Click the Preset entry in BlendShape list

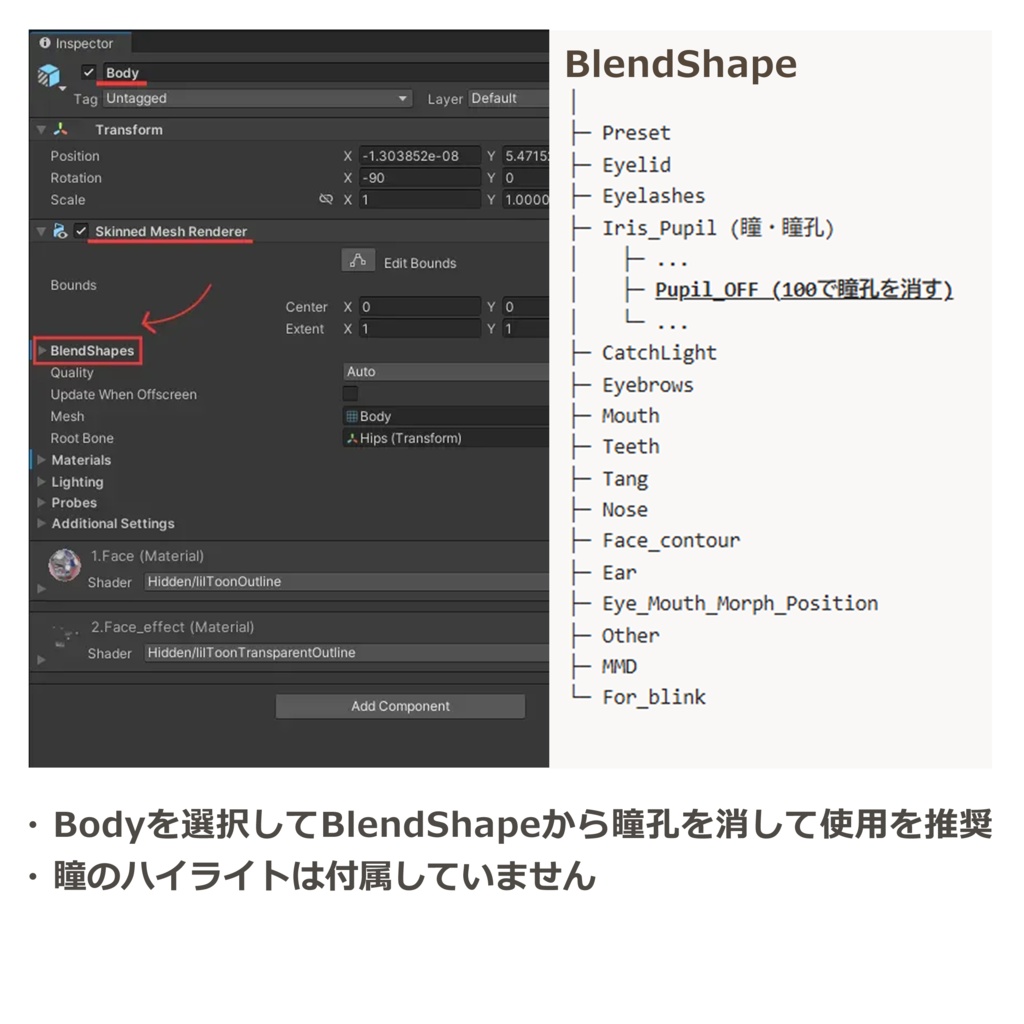click(x=636, y=133)
